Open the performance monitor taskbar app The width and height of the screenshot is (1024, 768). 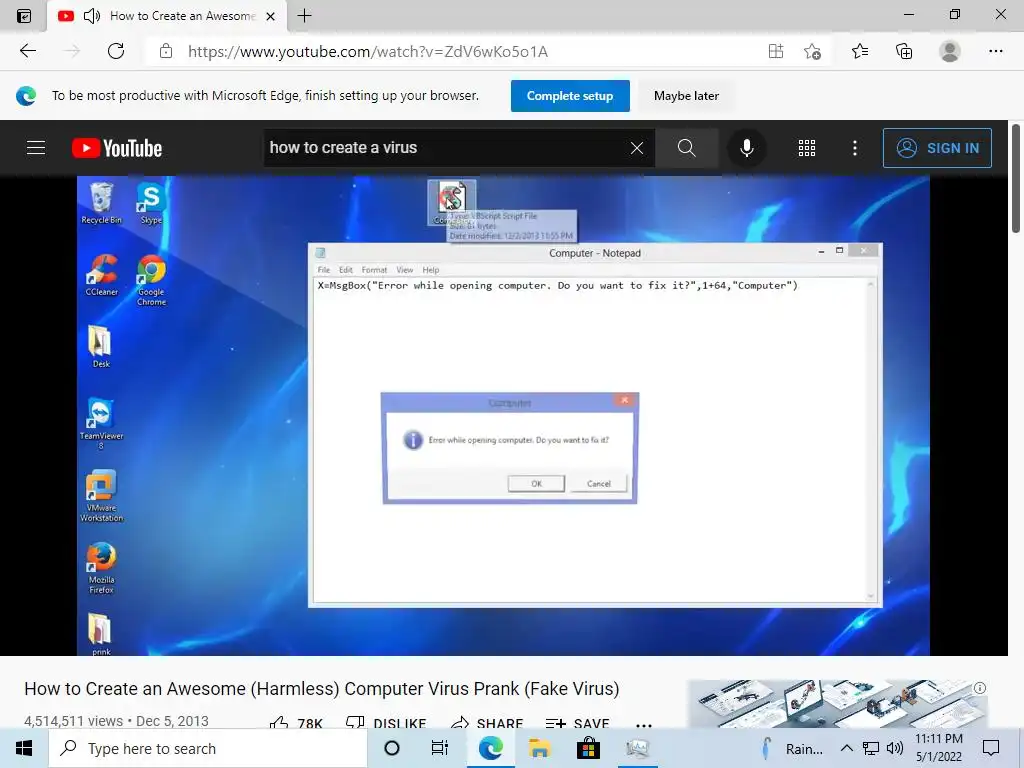(x=637, y=748)
